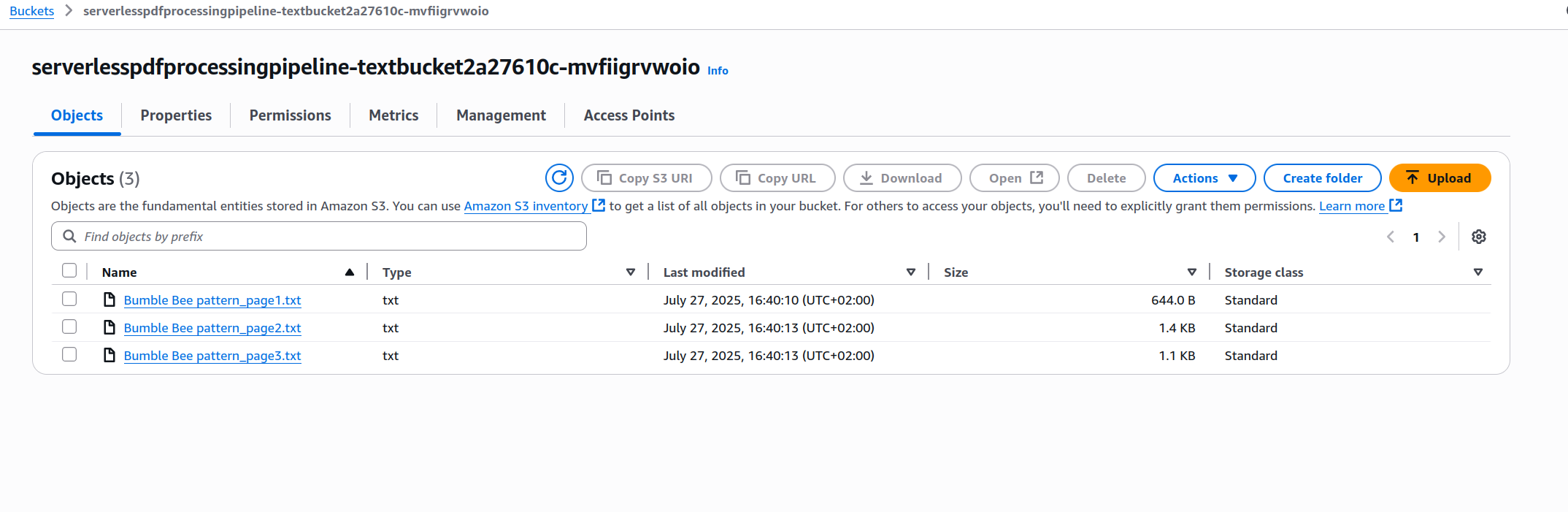
Task: Sort by Size column arrow
Action: tap(1192, 272)
